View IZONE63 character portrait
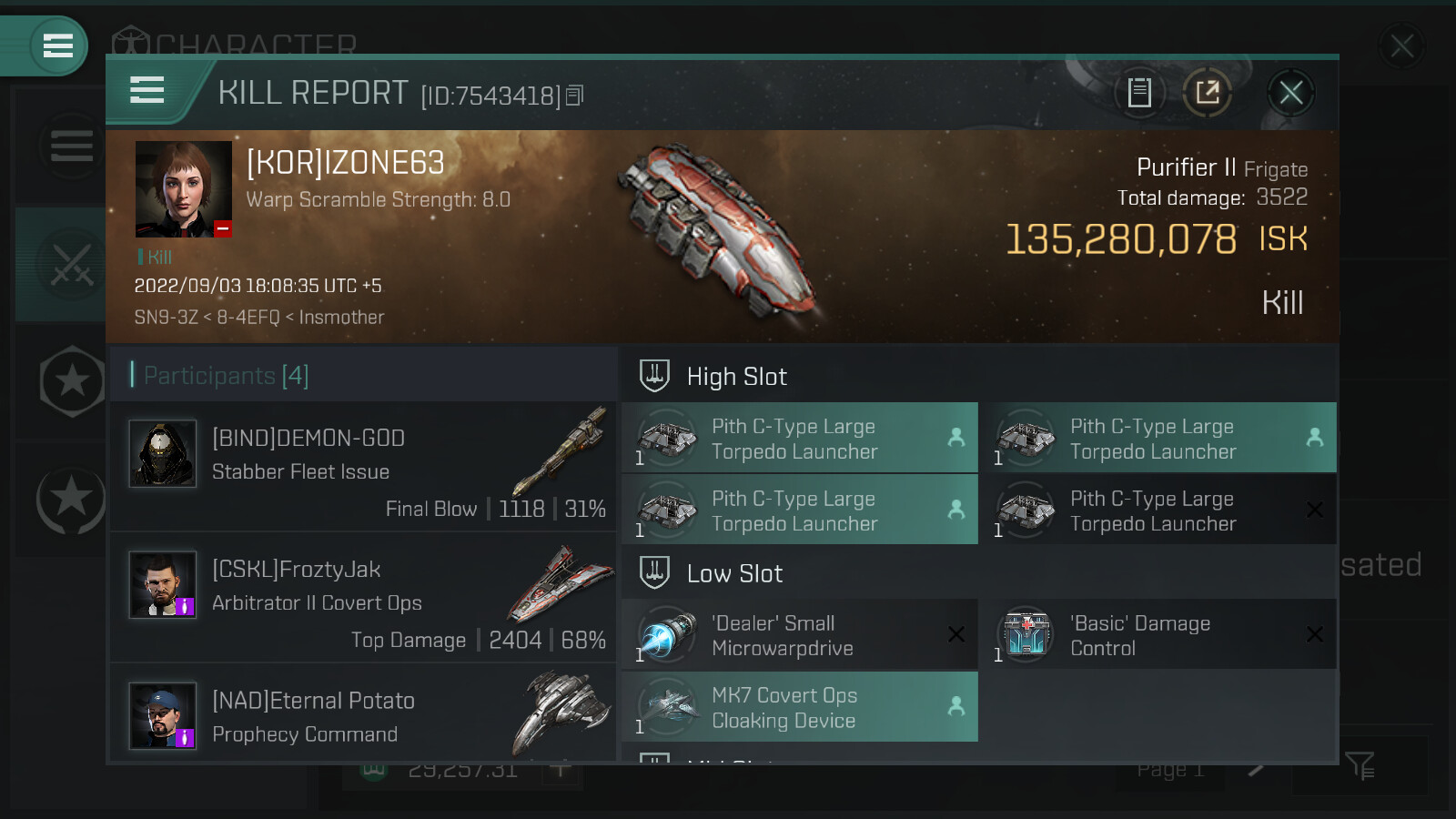Viewport: 1456px width, 819px height. click(x=183, y=189)
